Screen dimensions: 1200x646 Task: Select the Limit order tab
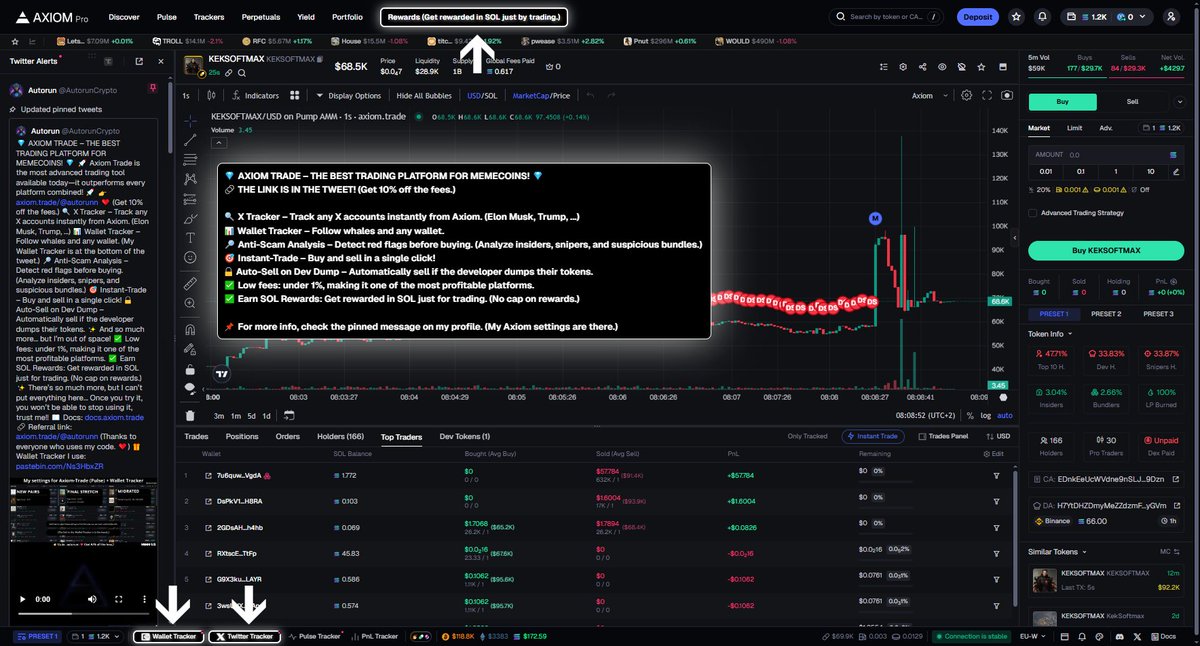(x=1075, y=128)
